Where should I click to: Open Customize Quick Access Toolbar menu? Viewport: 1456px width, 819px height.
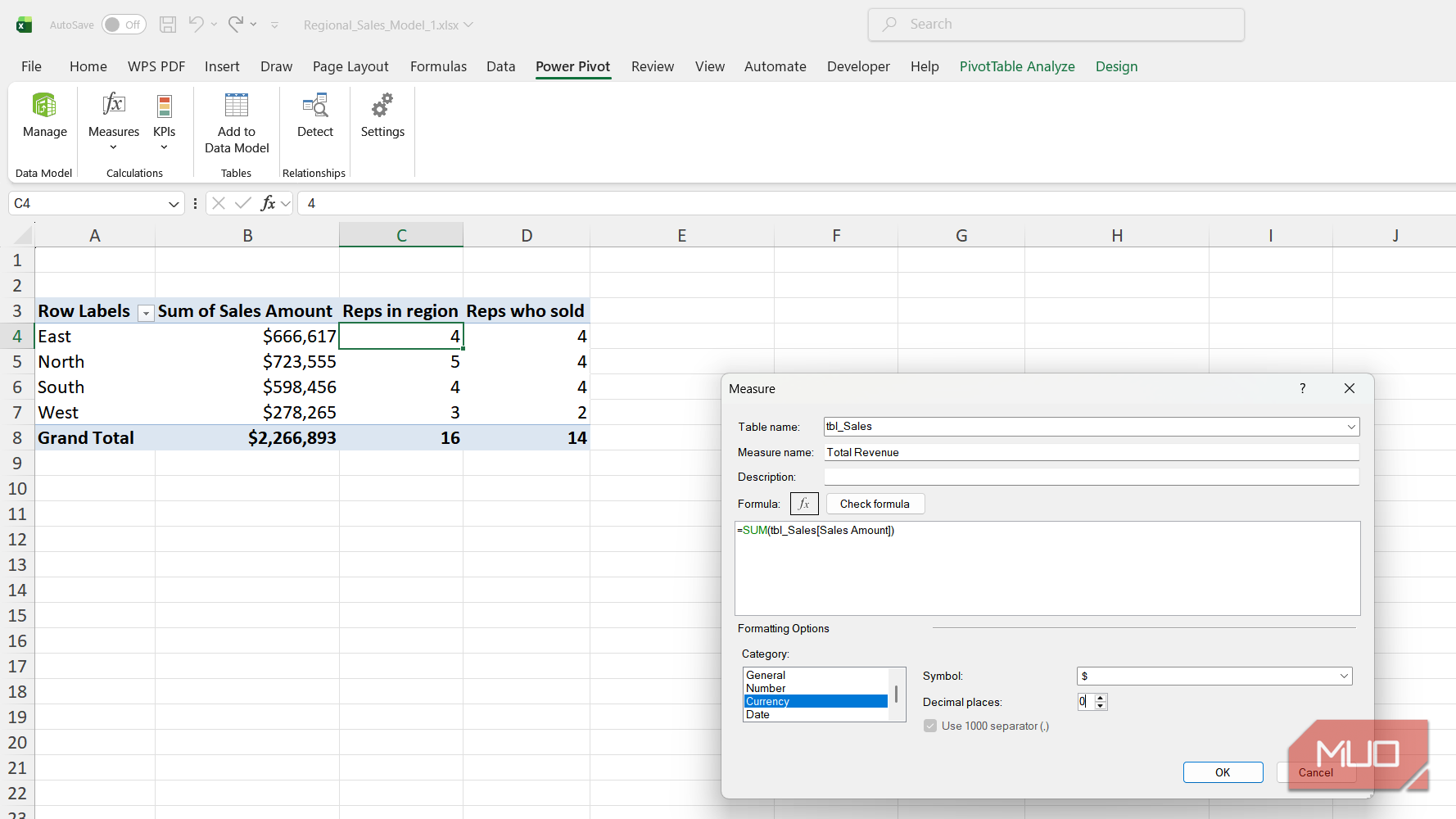click(x=274, y=25)
